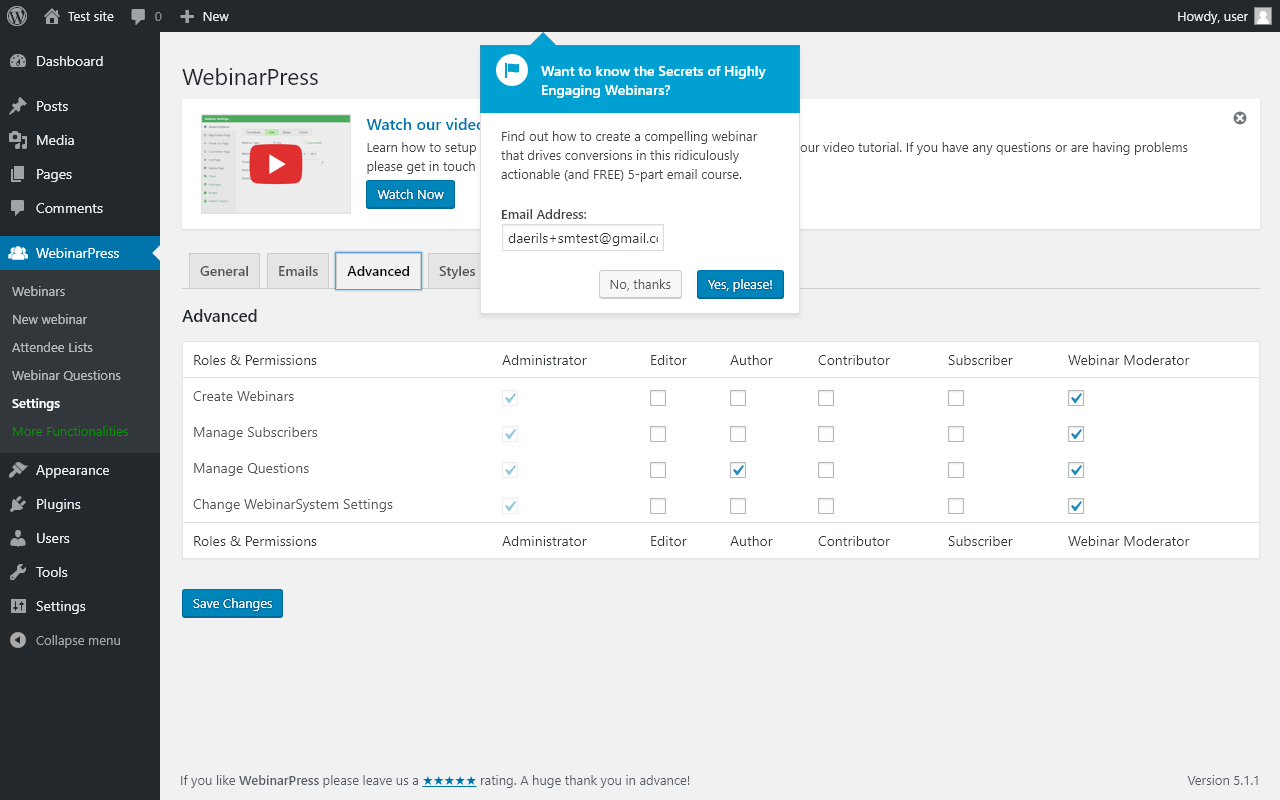
Task: Switch to the Emails tab
Action: [x=298, y=271]
